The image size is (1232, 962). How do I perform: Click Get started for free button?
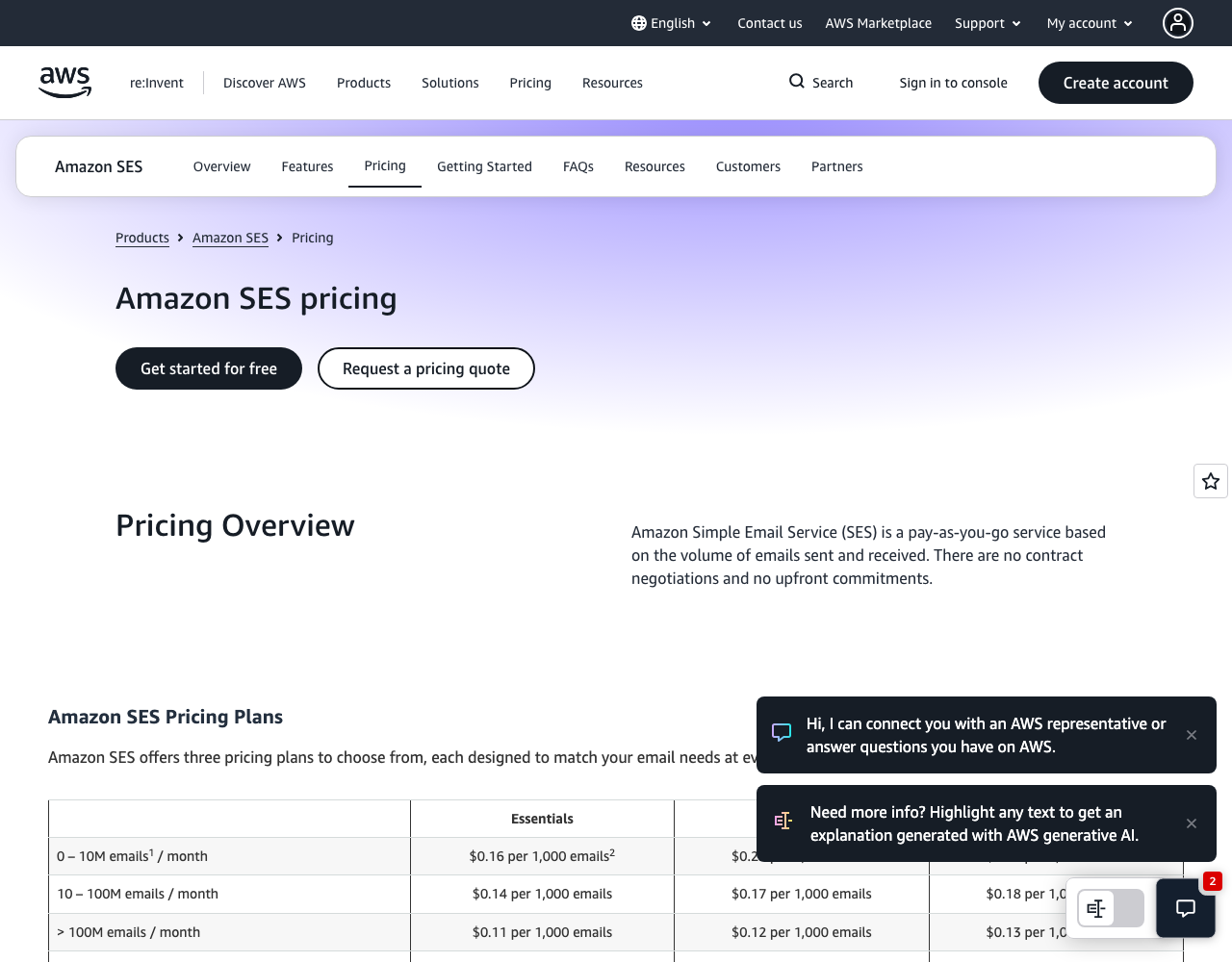tap(209, 368)
